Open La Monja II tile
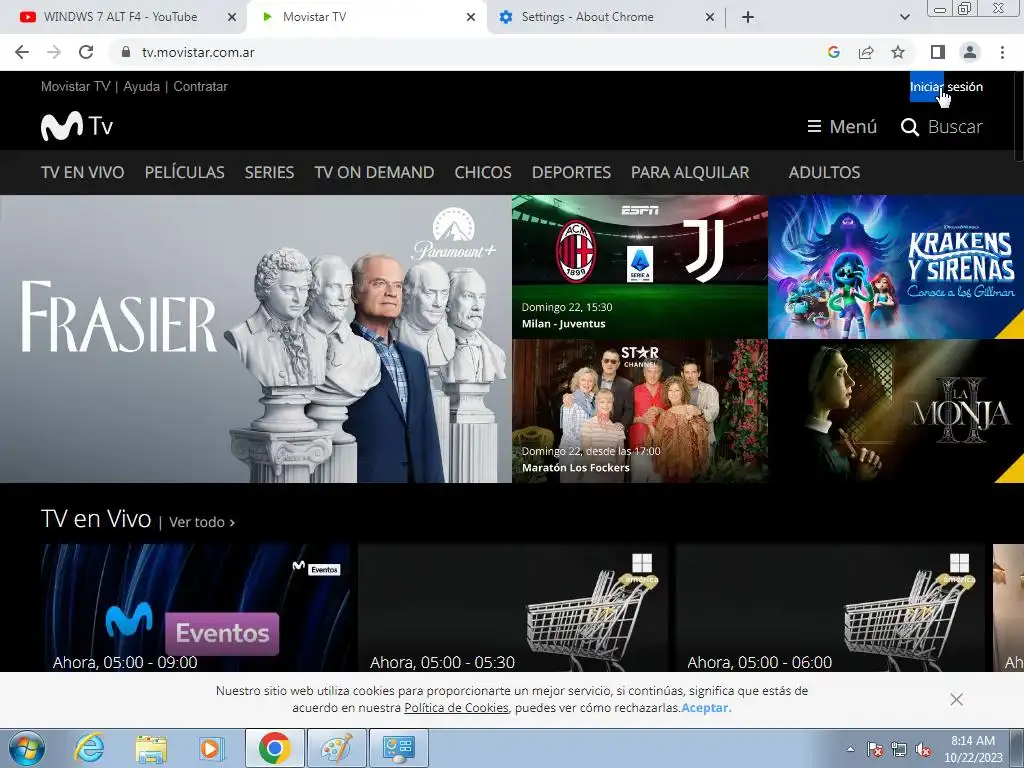Image resolution: width=1024 pixels, height=768 pixels. pyautogui.click(x=896, y=411)
